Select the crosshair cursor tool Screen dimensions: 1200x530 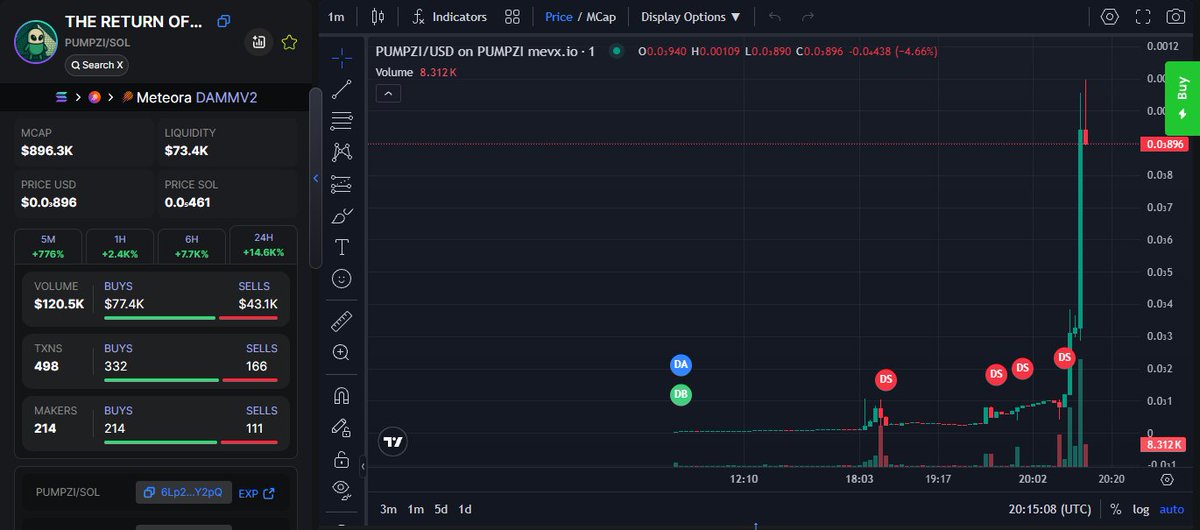click(341, 56)
